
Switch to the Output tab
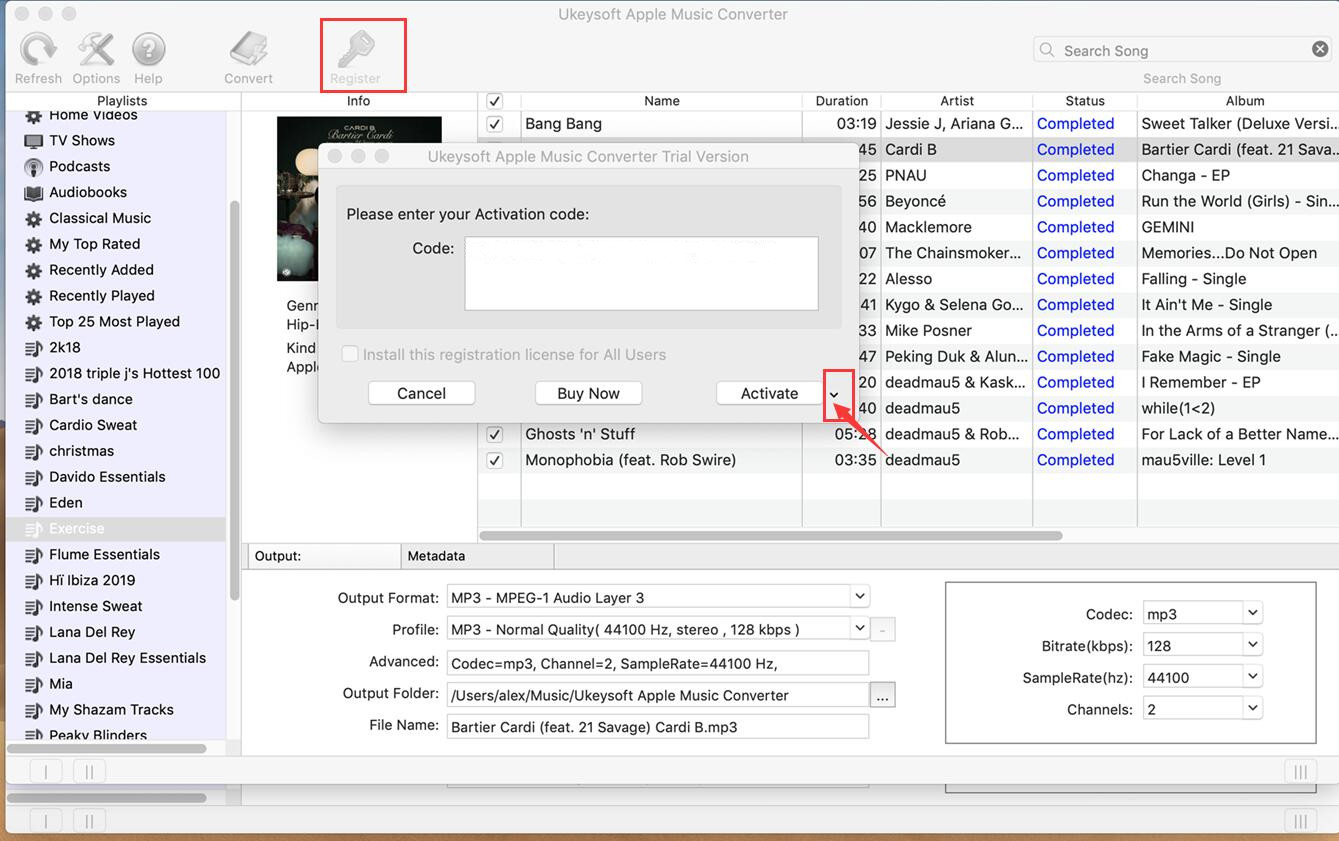[323, 556]
